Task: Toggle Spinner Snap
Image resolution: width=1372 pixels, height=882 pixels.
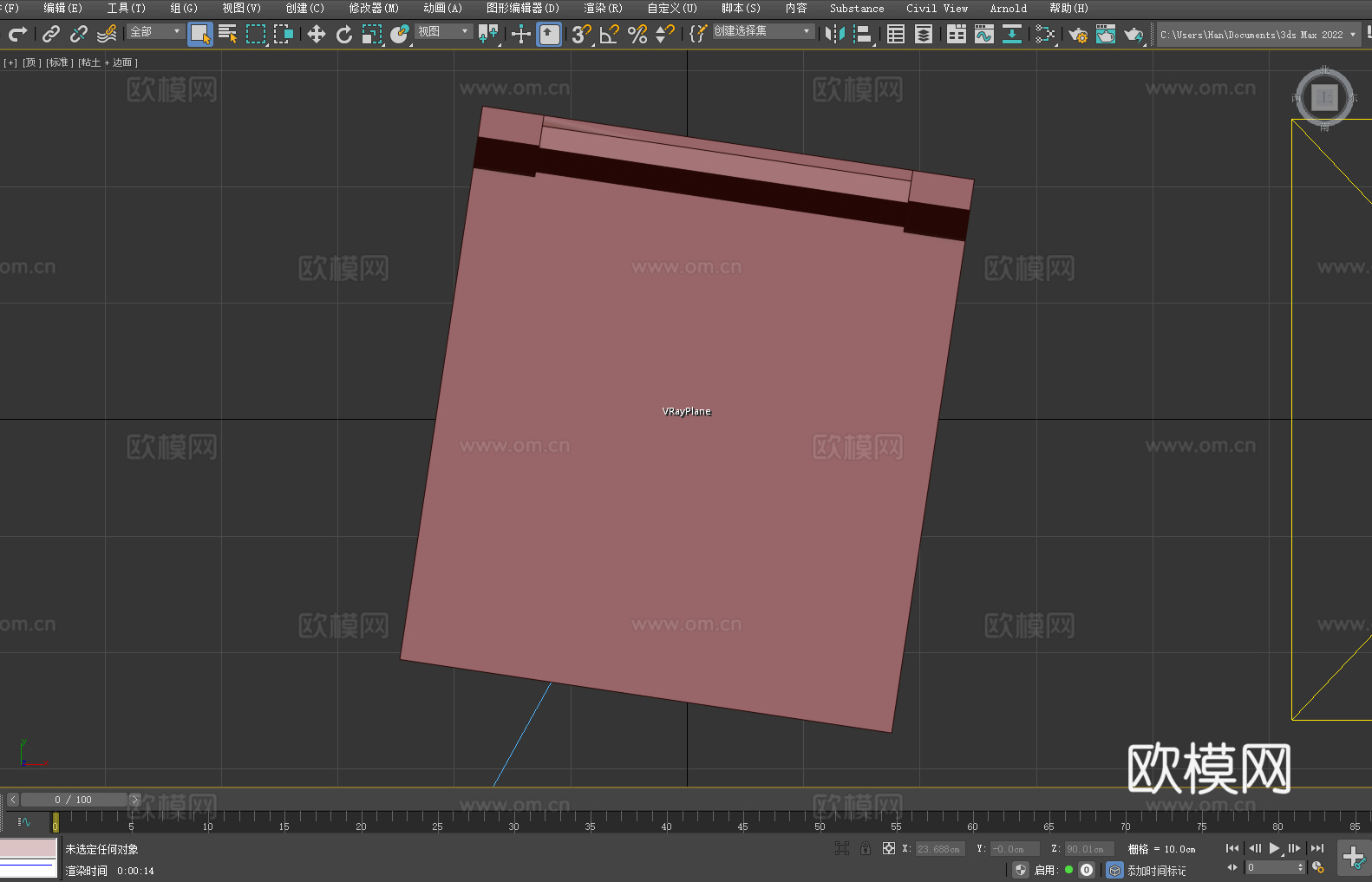Action: click(x=665, y=34)
